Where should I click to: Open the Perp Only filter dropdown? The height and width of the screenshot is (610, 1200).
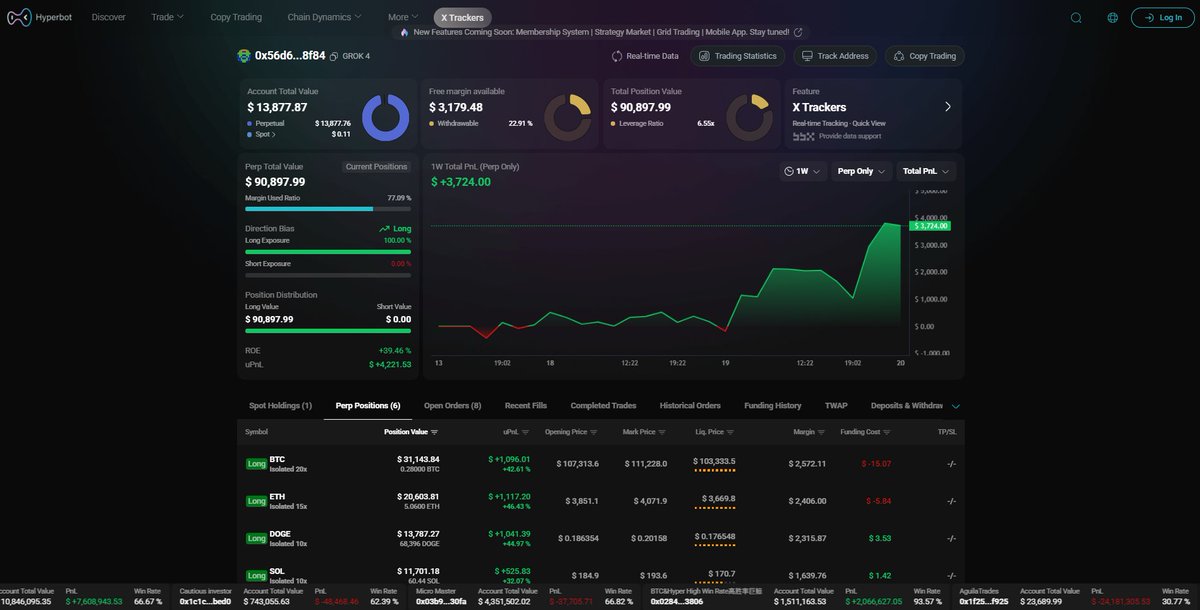860,171
